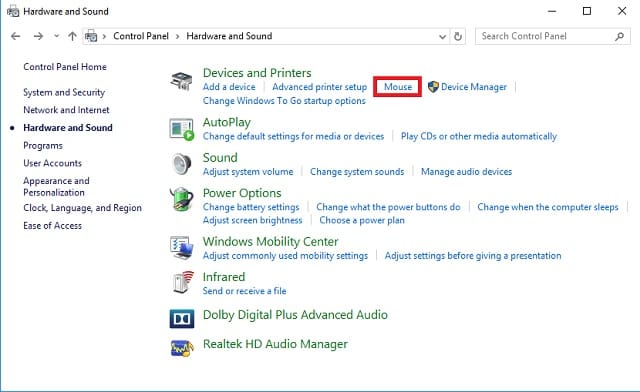640x392 pixels.
Task: Open Appearance and Personalization category
Action: click(x=56, y=187)
